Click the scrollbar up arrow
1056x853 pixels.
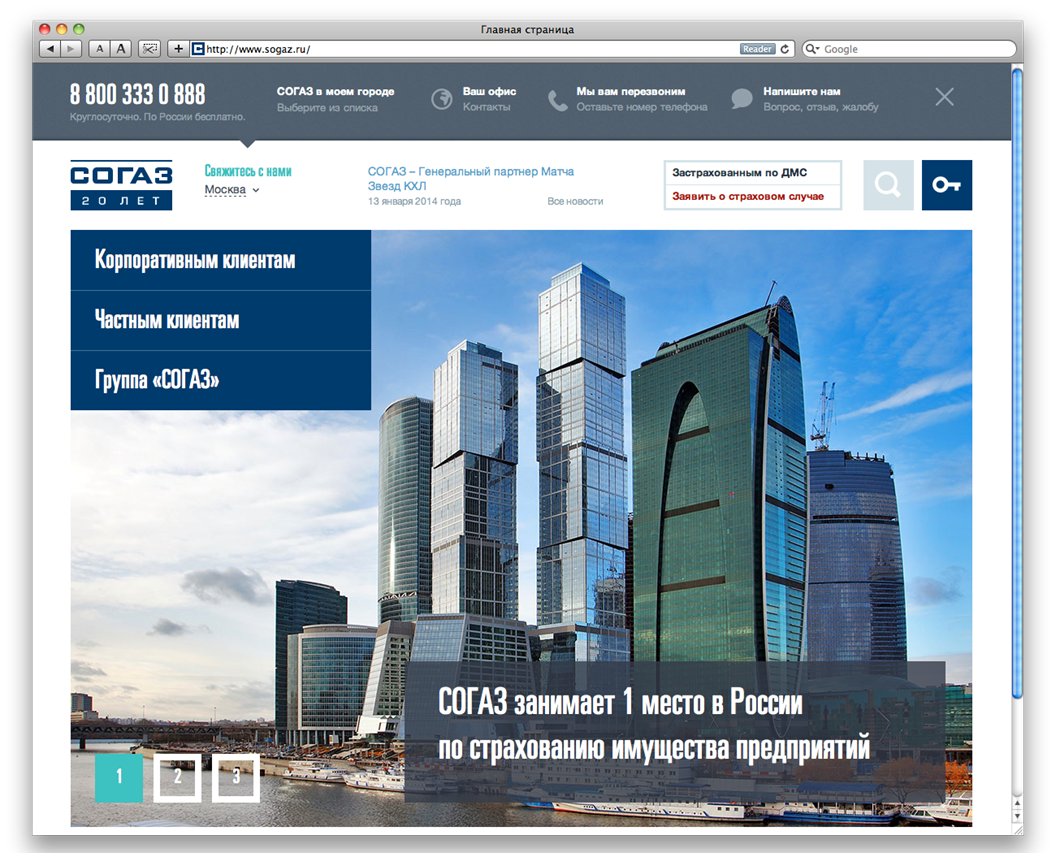[x=1017, y=803]
